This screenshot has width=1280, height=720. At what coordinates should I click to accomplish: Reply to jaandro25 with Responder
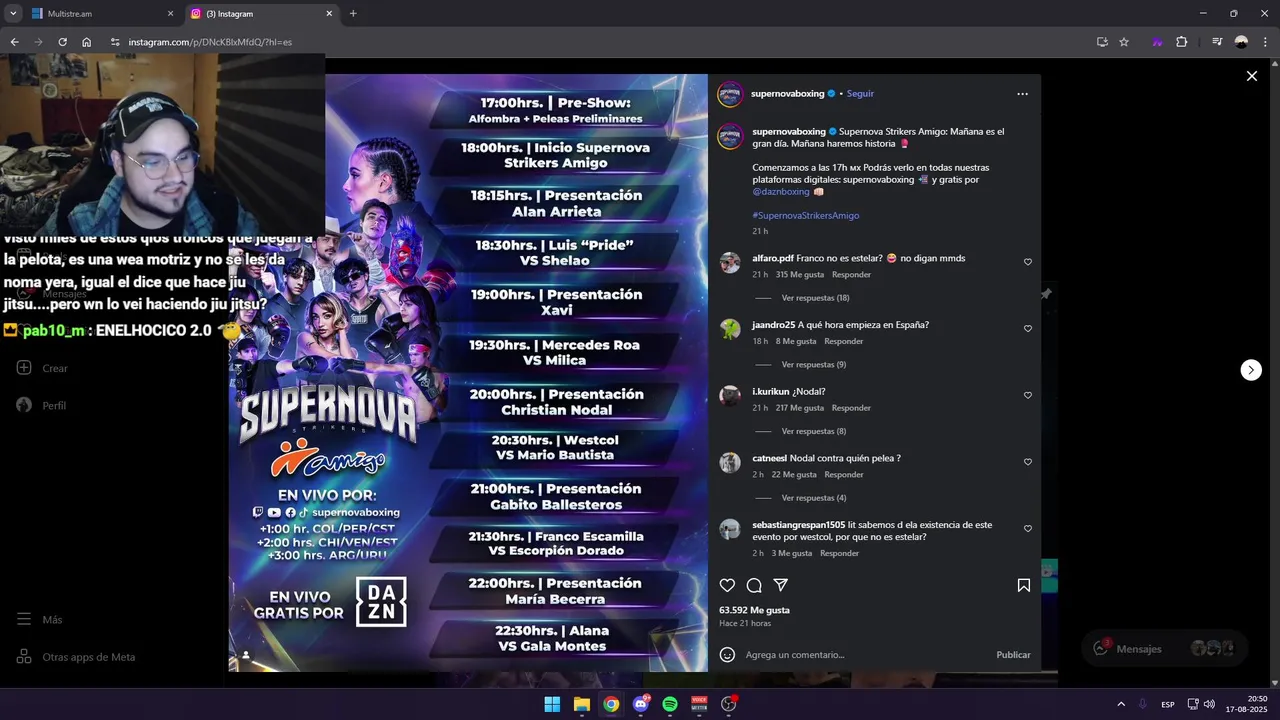point(843,341)
